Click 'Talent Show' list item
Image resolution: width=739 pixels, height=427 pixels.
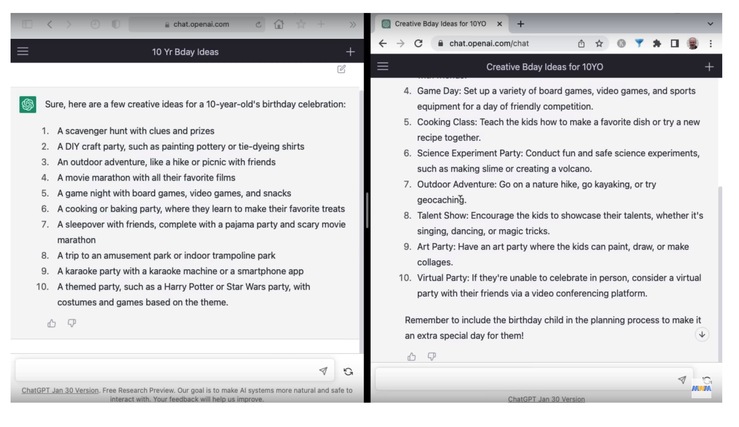[x=560, y=223]
